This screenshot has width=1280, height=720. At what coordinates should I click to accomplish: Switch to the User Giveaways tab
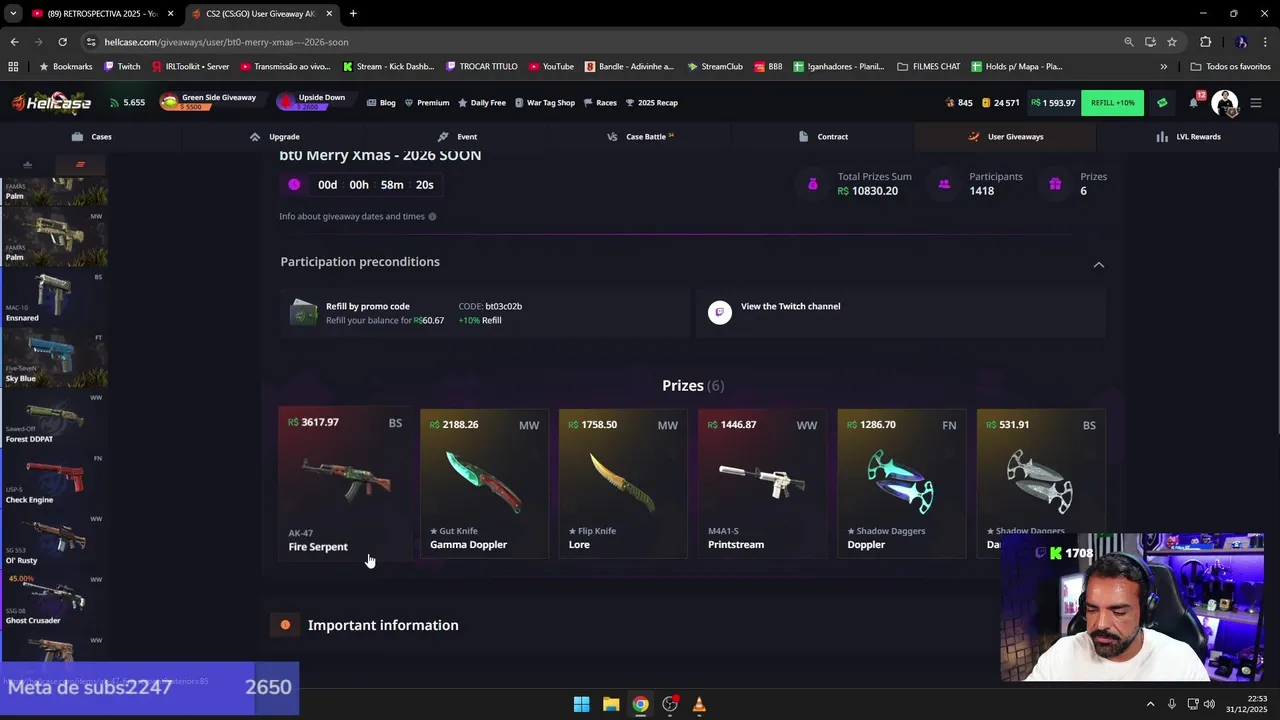[x=1005, y=137]
